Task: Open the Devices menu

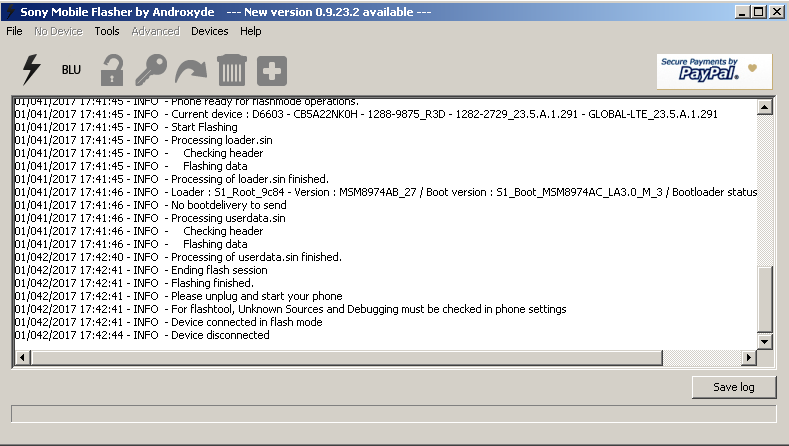Action: click(x=210, y=31)
